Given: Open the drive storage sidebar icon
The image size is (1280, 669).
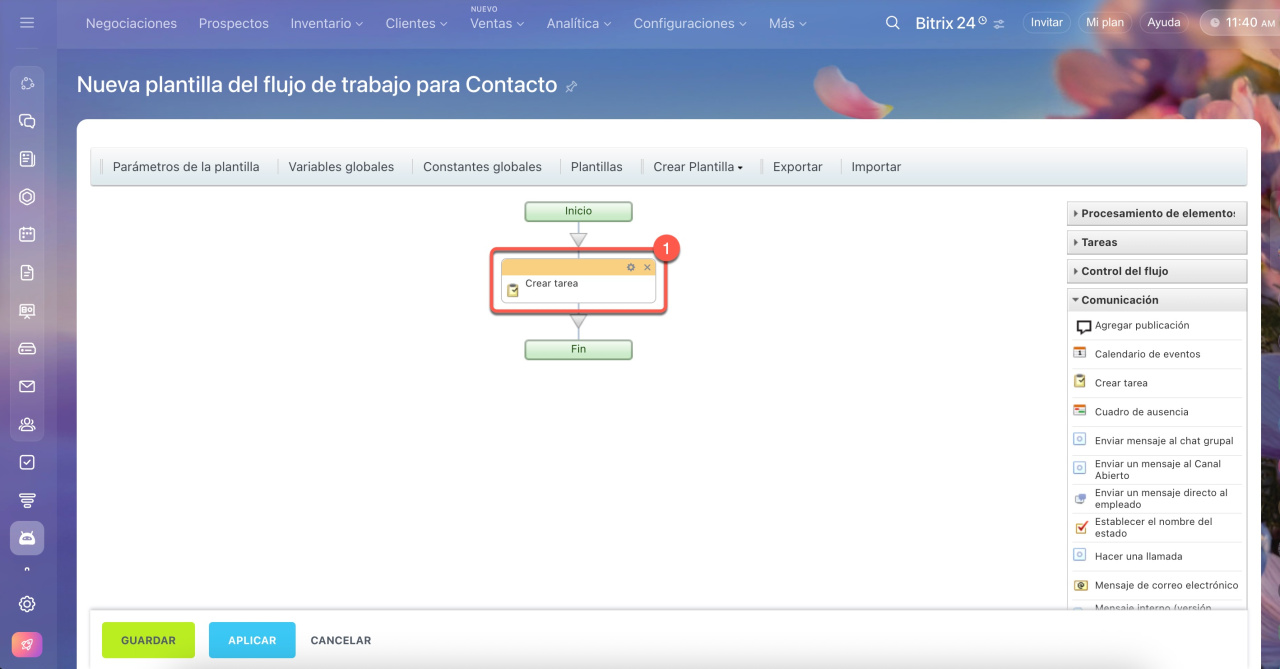Looking at the screenshot, I should [x=27, y=349].
